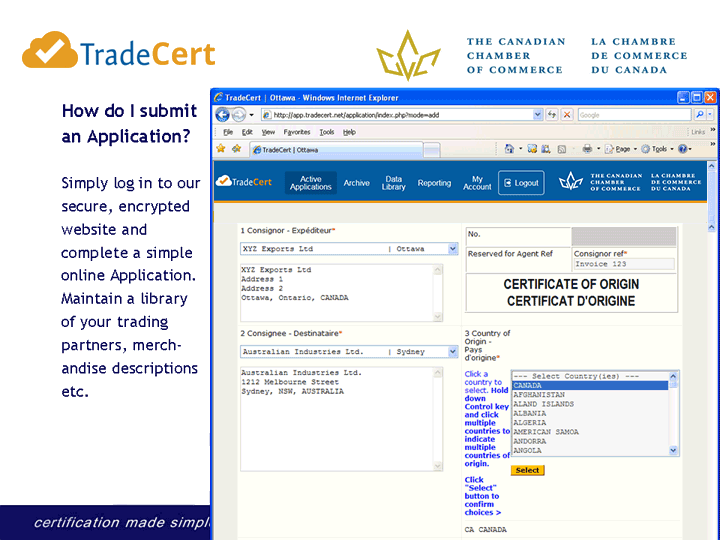Open the Favorites menu
The image size is (720, 540).
(x=297, y=132)
